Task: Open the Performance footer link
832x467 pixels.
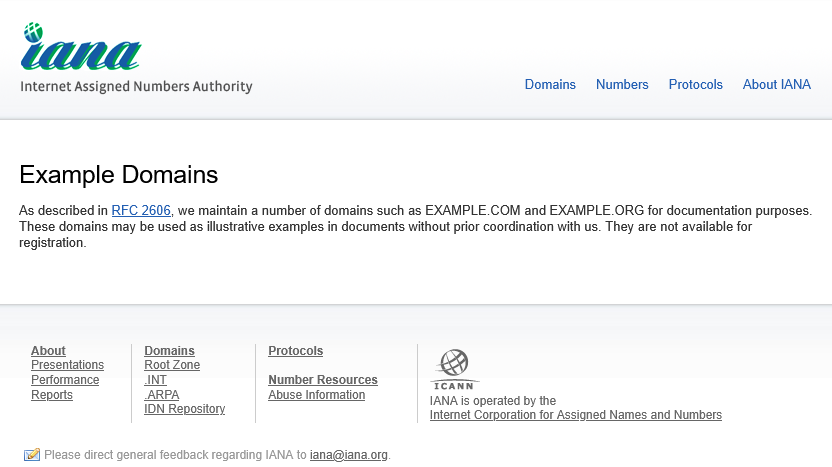Action: point(65,380)
